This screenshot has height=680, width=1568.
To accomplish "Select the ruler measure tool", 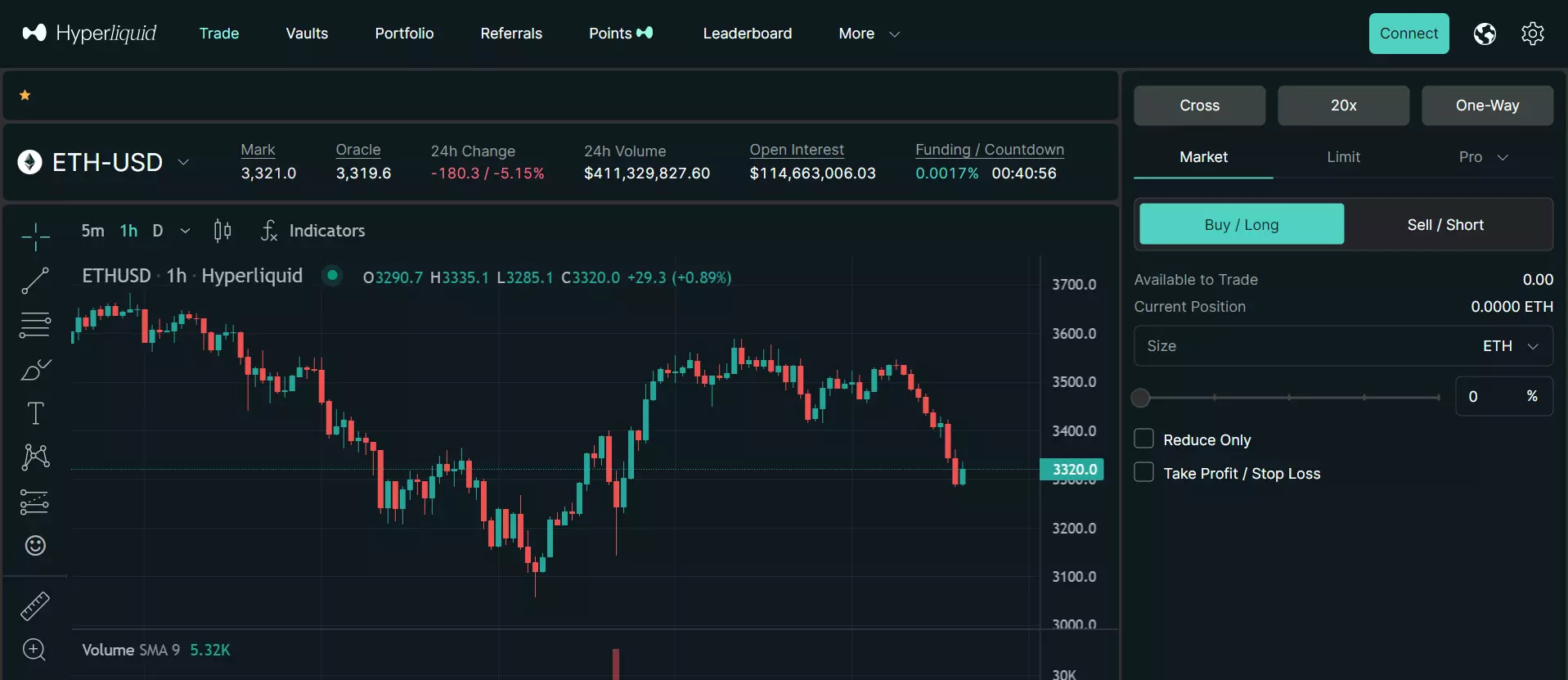I will (x=35, y=606).
